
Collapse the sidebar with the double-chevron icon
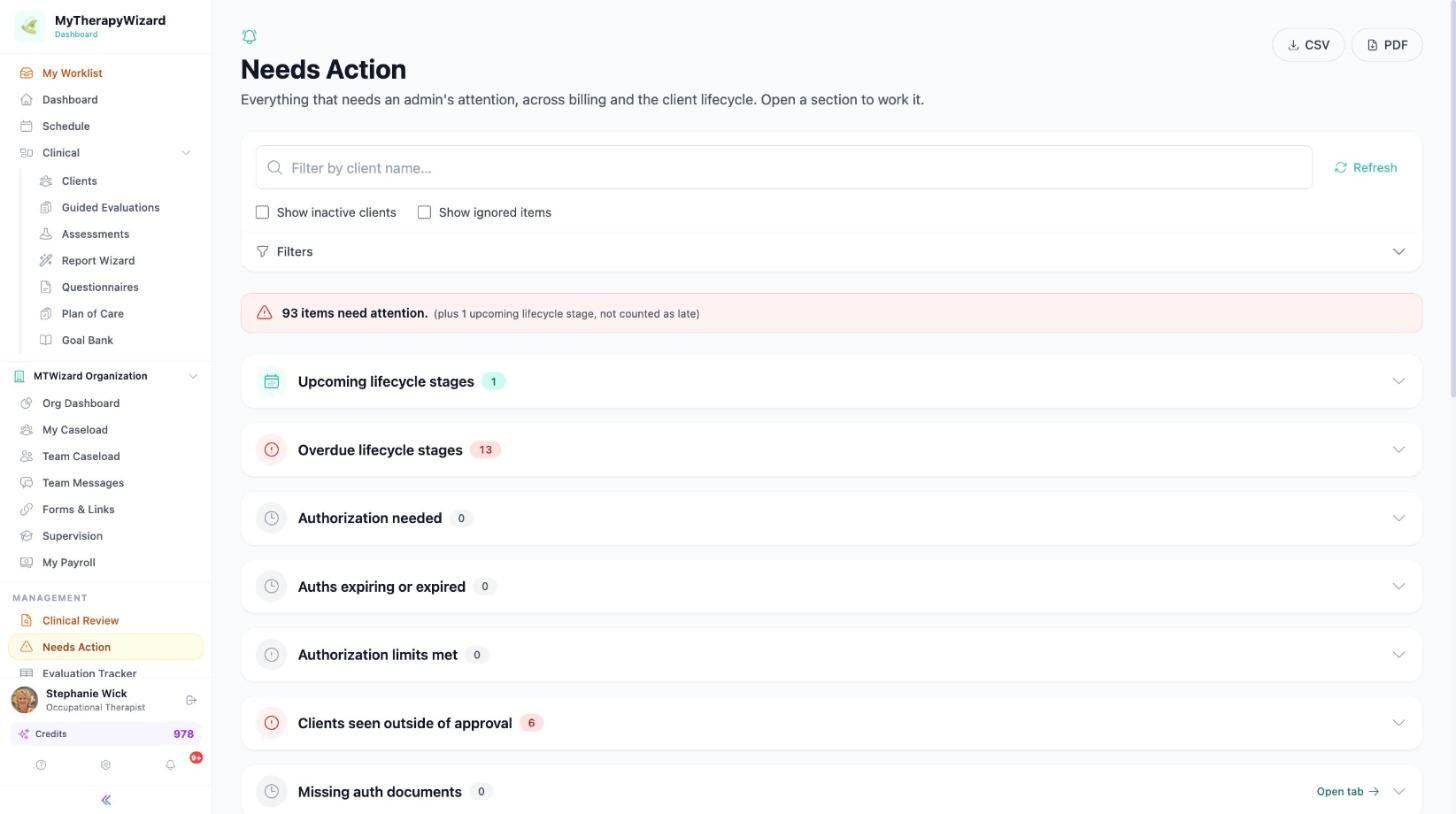click(106, 800)
